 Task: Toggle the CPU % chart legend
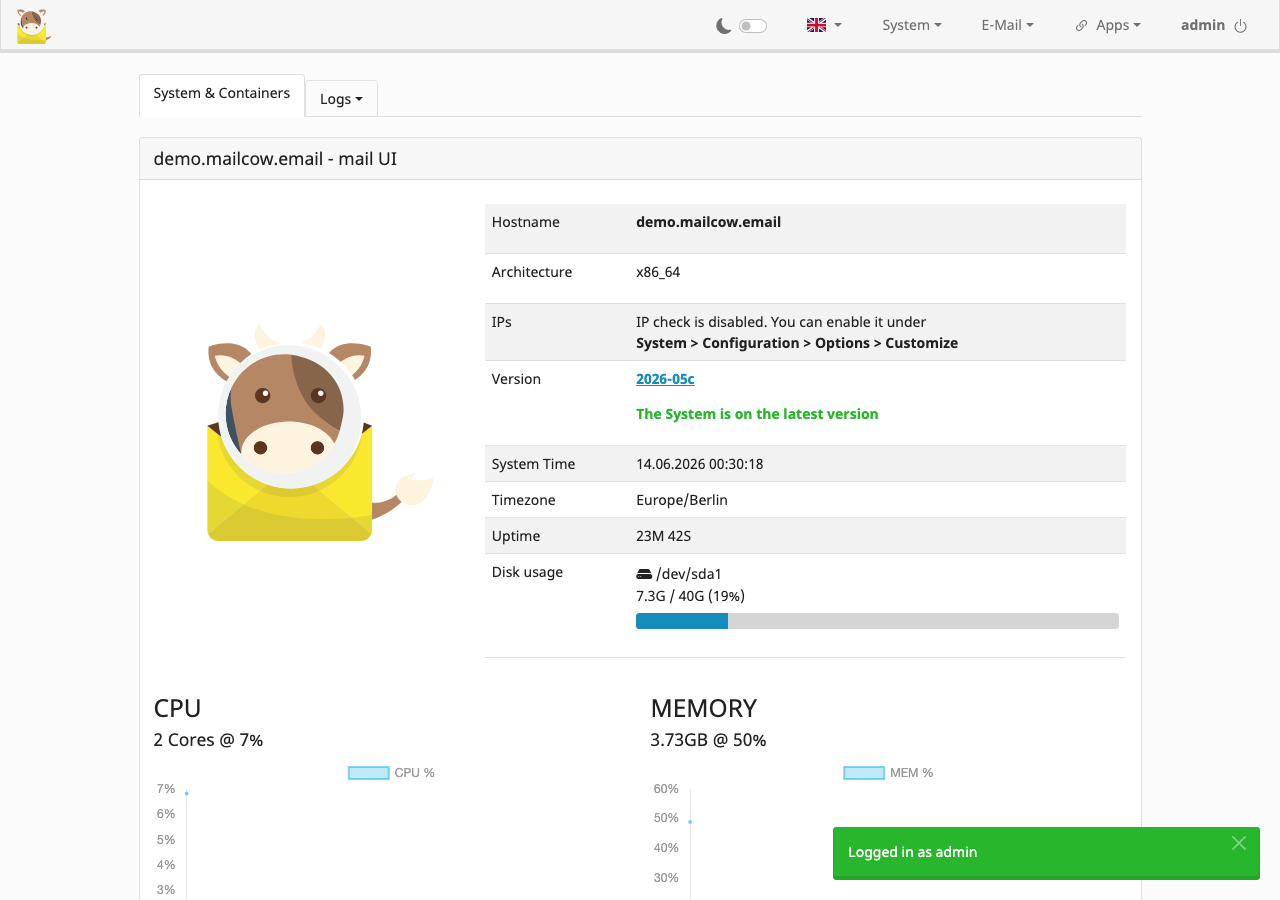(391, 773)
